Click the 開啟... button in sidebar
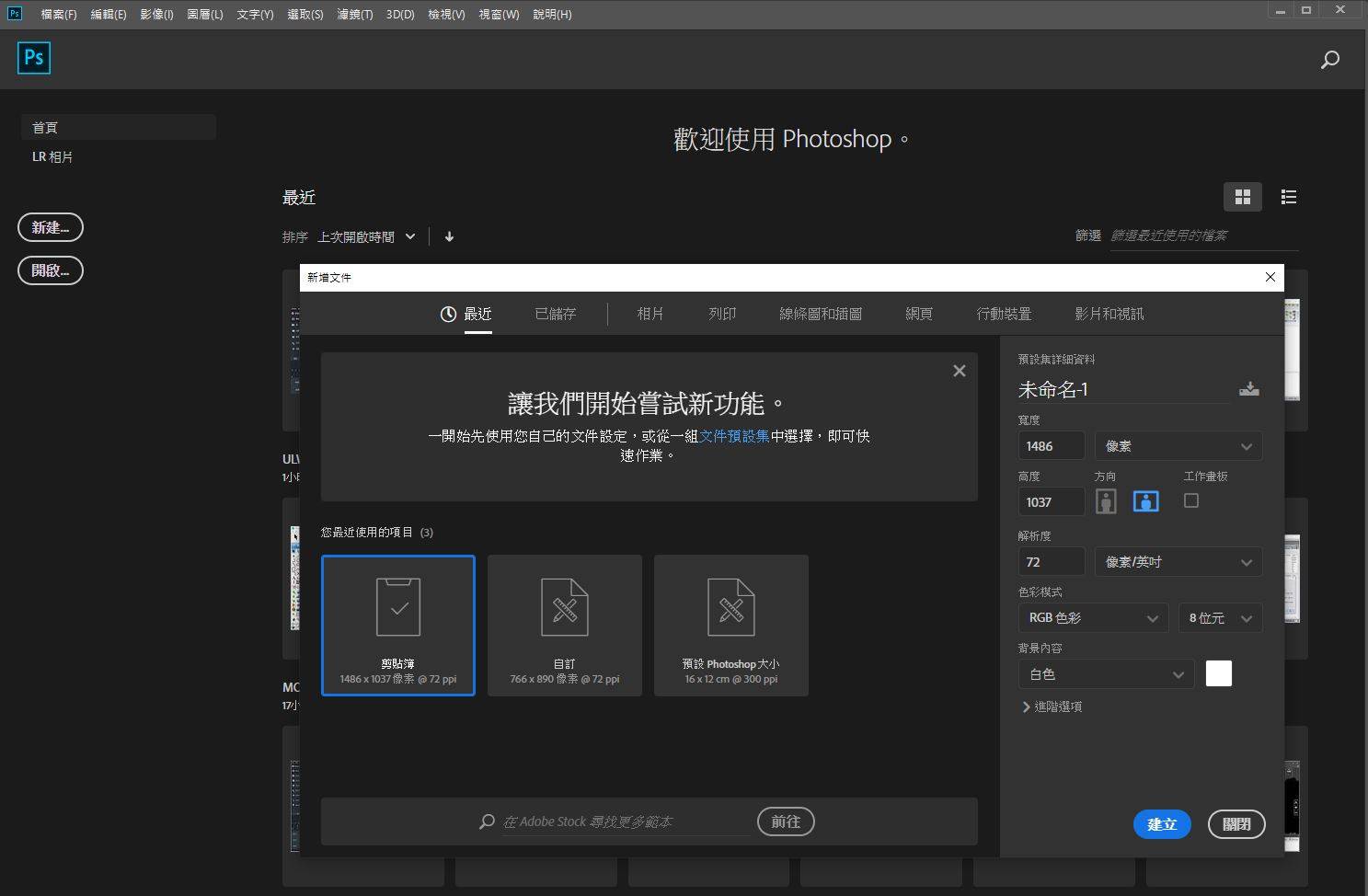This screenshot has width=1368, height=896. coord(51,270)
